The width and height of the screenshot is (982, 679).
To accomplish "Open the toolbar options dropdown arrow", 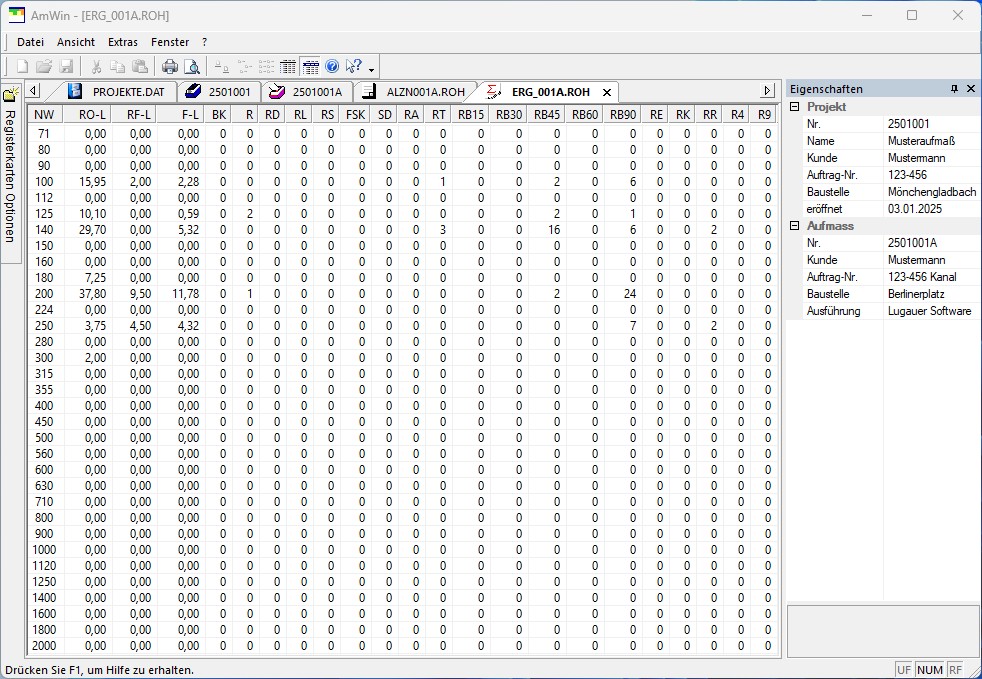I will click(x=371, y=69).
